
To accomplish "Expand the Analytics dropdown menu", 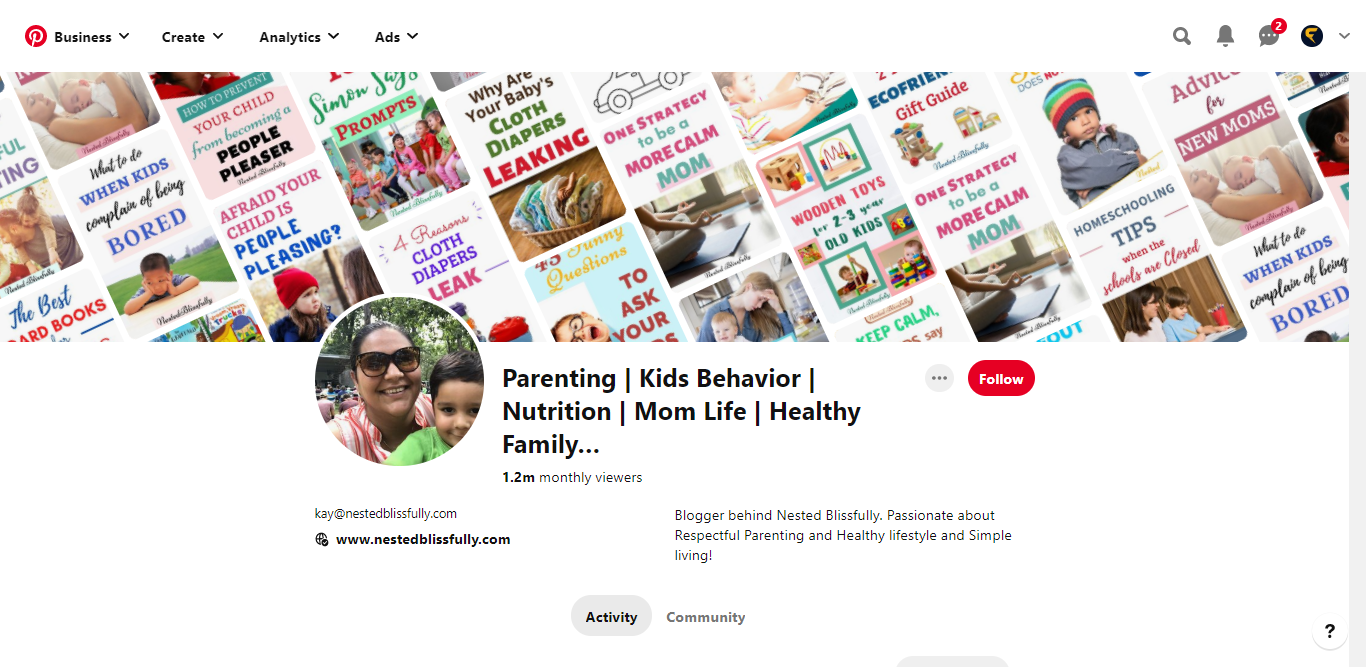I will [x=299, y=37].
